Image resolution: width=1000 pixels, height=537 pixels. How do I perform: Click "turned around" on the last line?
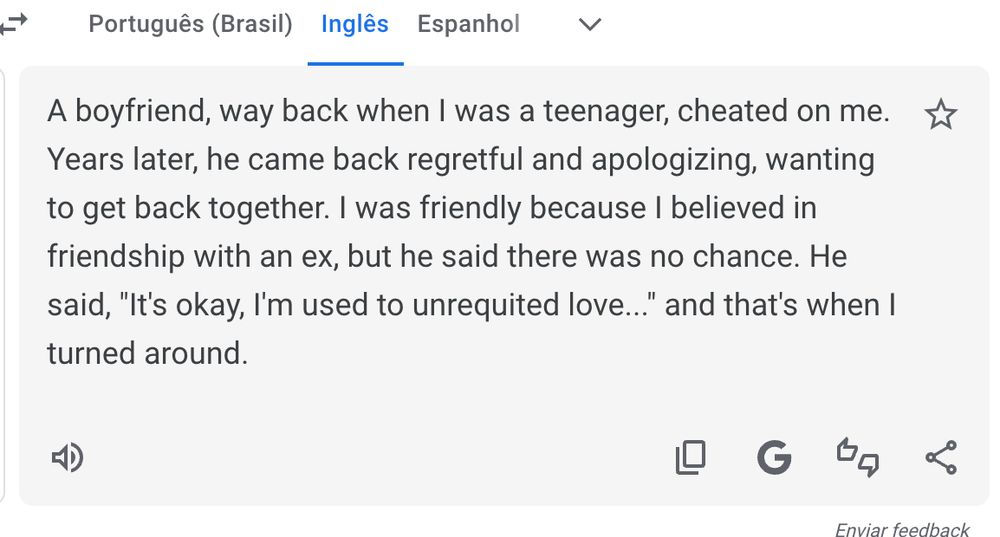pos(146,353)
